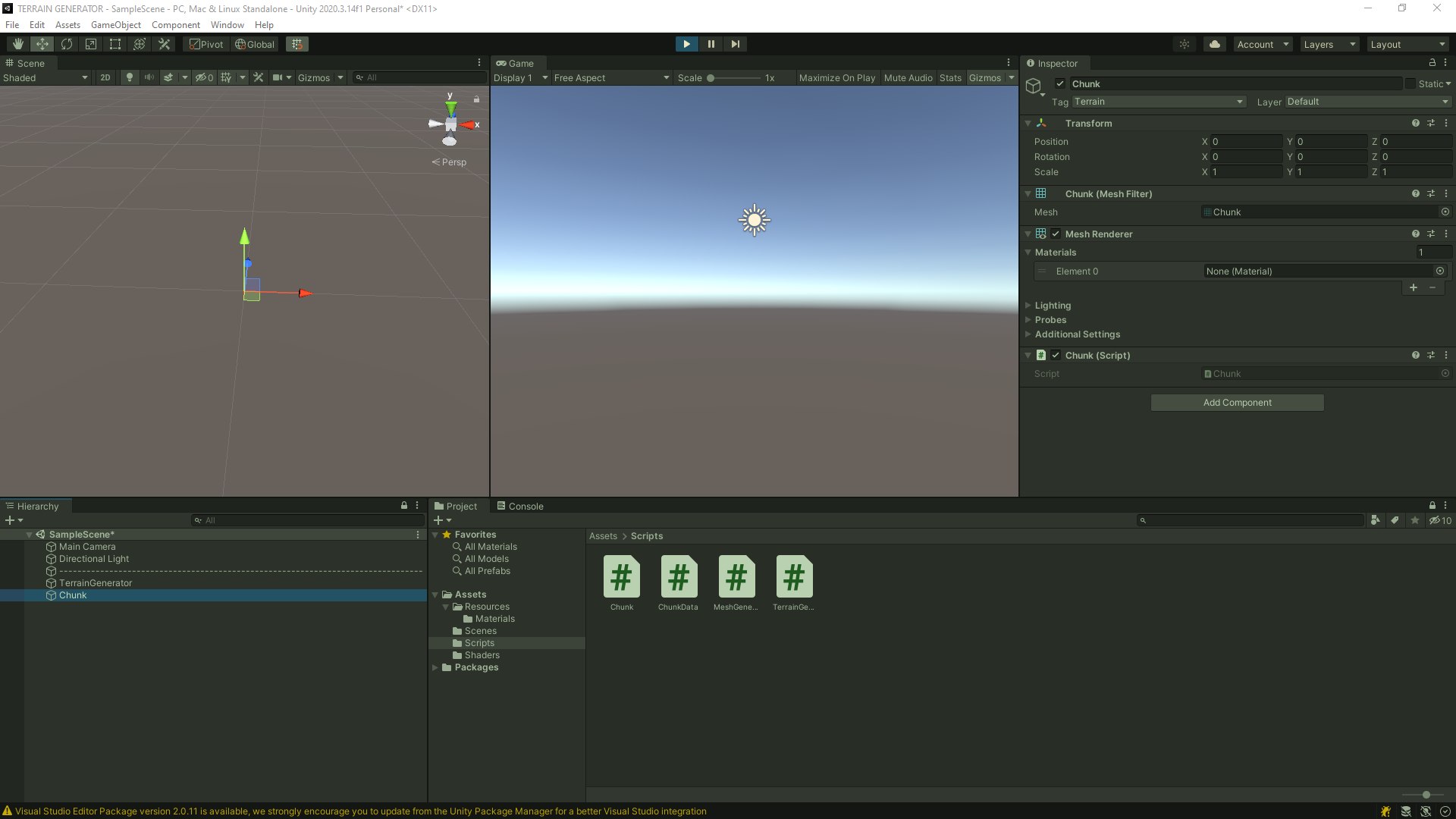Screen dimensions: 1456x819
Task: Select the Rect Transform tool
Action: [x=115, y=44]
